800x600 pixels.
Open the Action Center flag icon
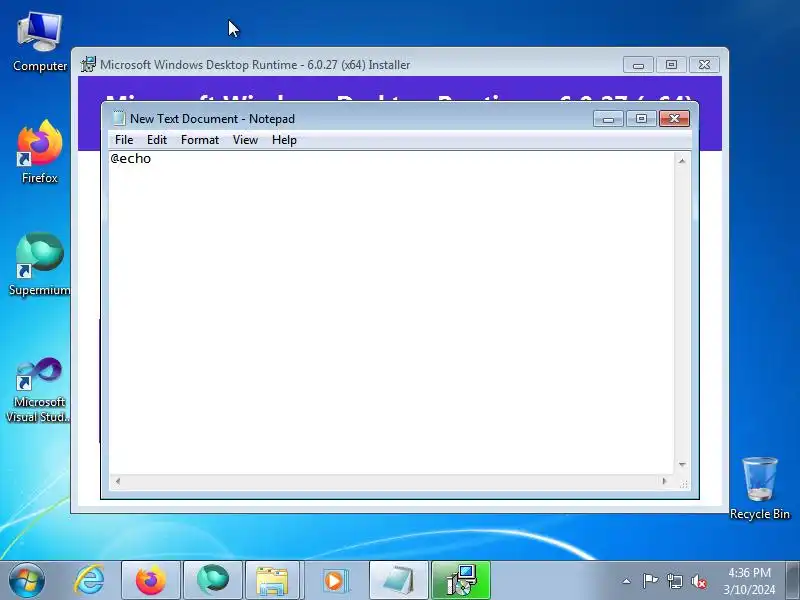click(650, 581)
